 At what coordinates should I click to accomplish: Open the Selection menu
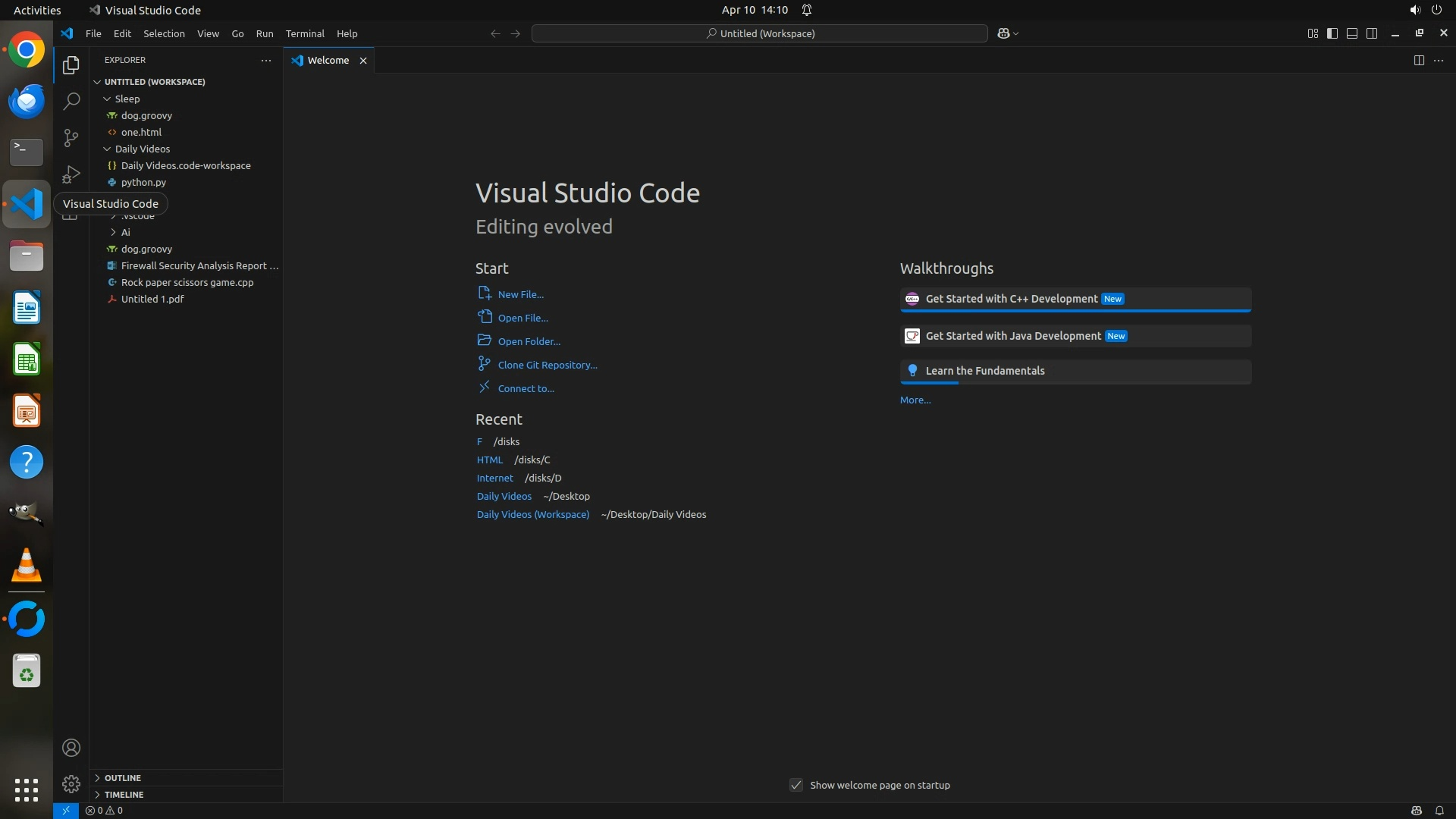click(164, 33)
